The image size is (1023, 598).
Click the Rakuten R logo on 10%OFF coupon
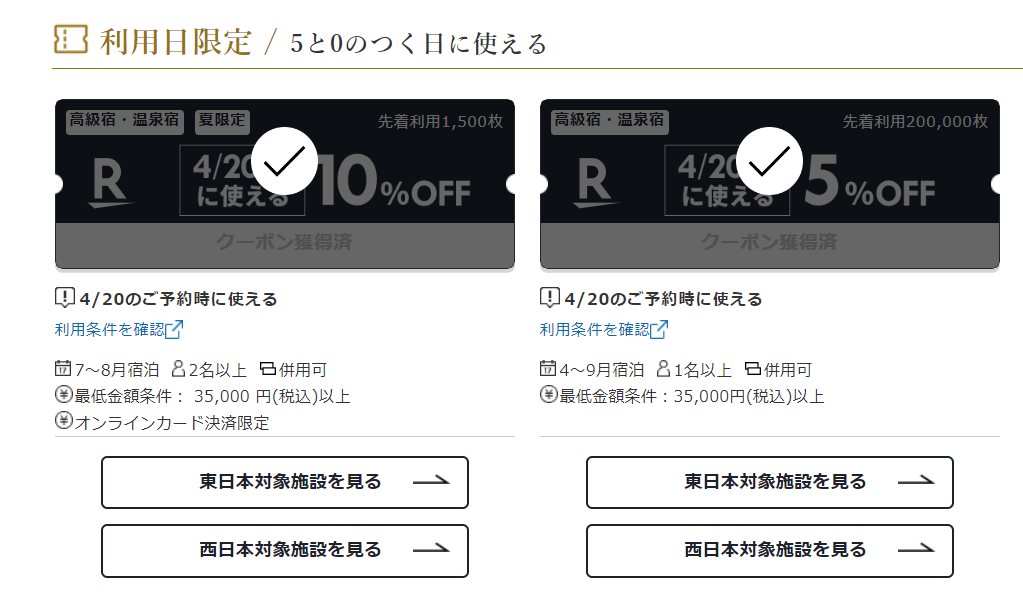pyautogui.click(x=110, y=183)
